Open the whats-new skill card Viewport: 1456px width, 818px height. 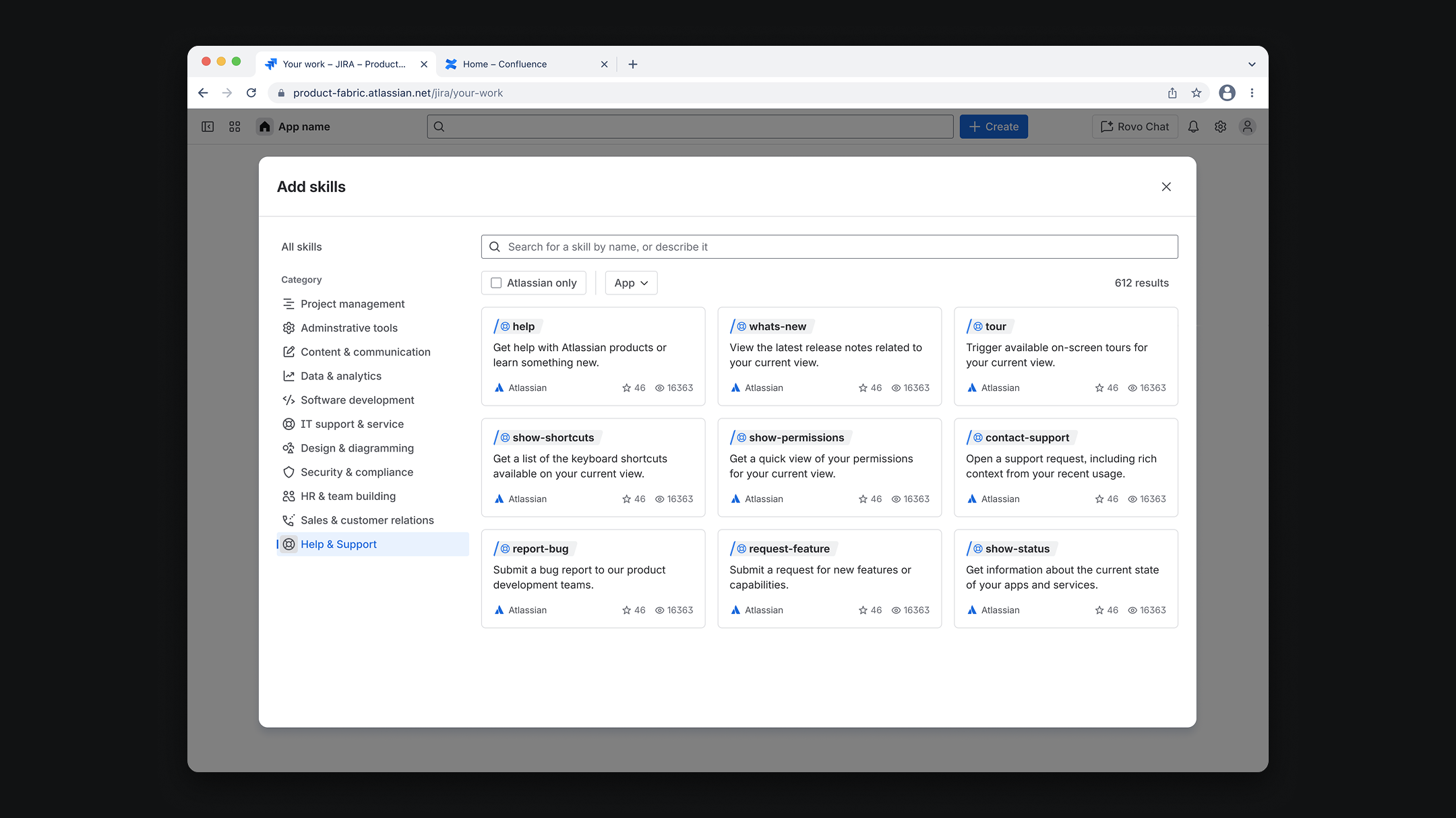(830, 356)
